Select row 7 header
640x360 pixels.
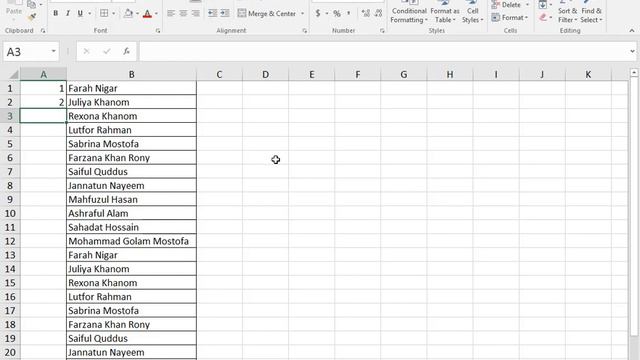pos(10,172)
